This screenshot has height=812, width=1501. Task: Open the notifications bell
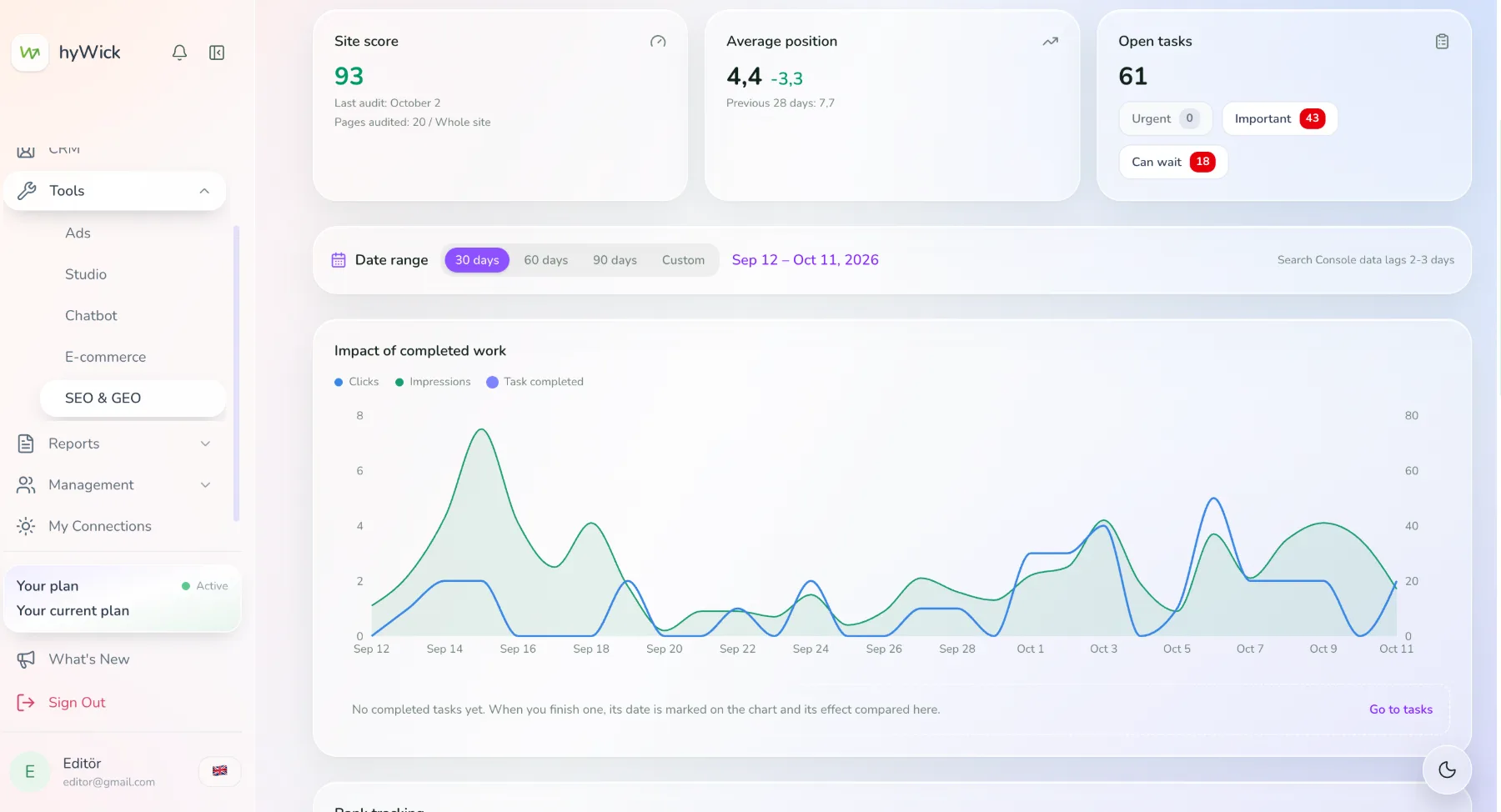(x=179, y=53)
